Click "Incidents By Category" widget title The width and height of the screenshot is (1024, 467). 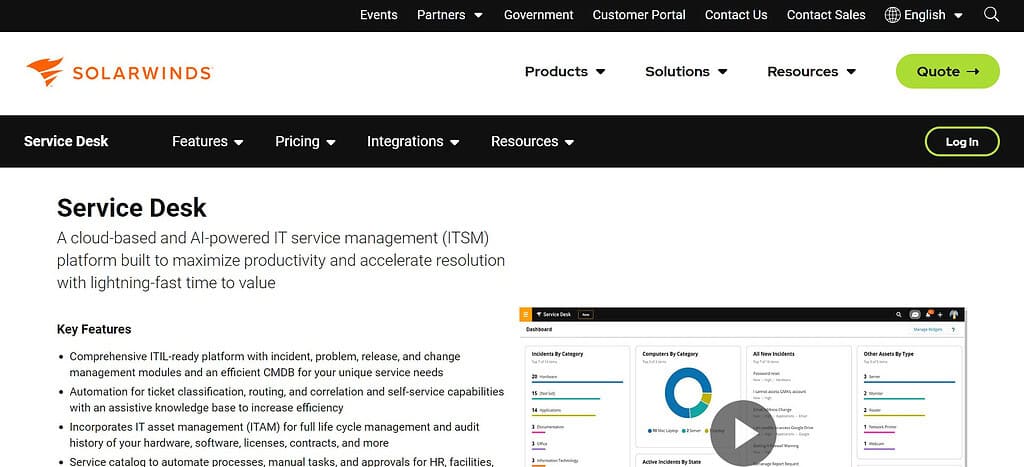557,354
